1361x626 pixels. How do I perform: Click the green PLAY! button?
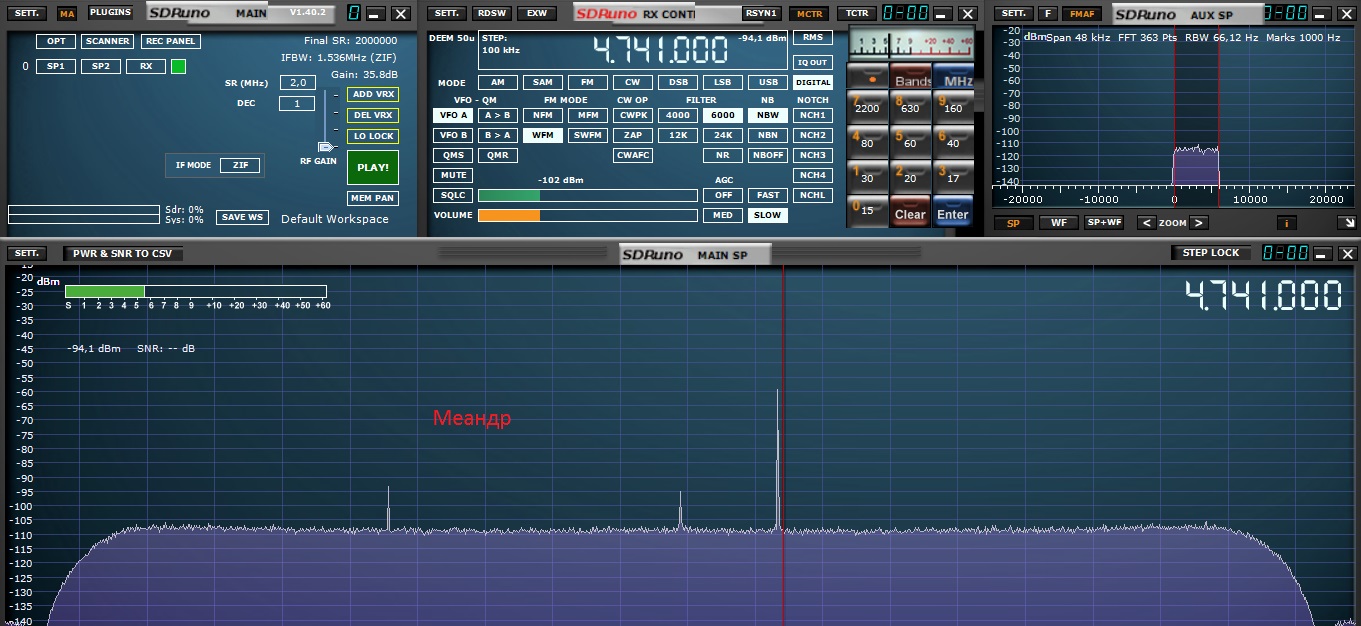coord(372,167)
